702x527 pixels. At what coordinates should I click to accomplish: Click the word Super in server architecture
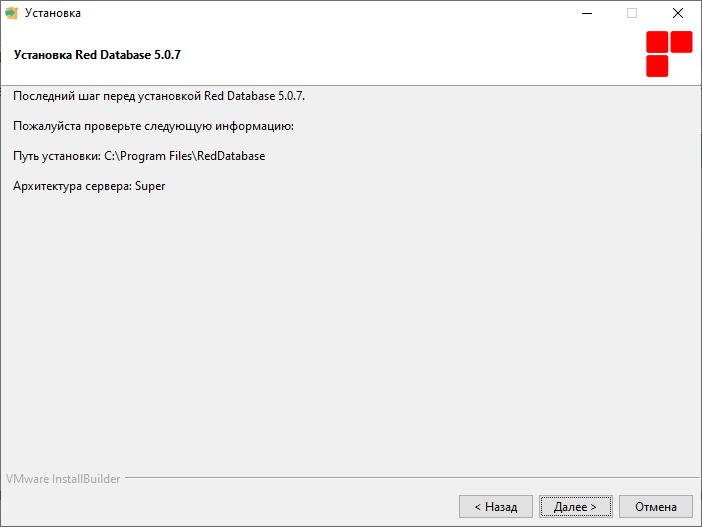coord(150,186)
